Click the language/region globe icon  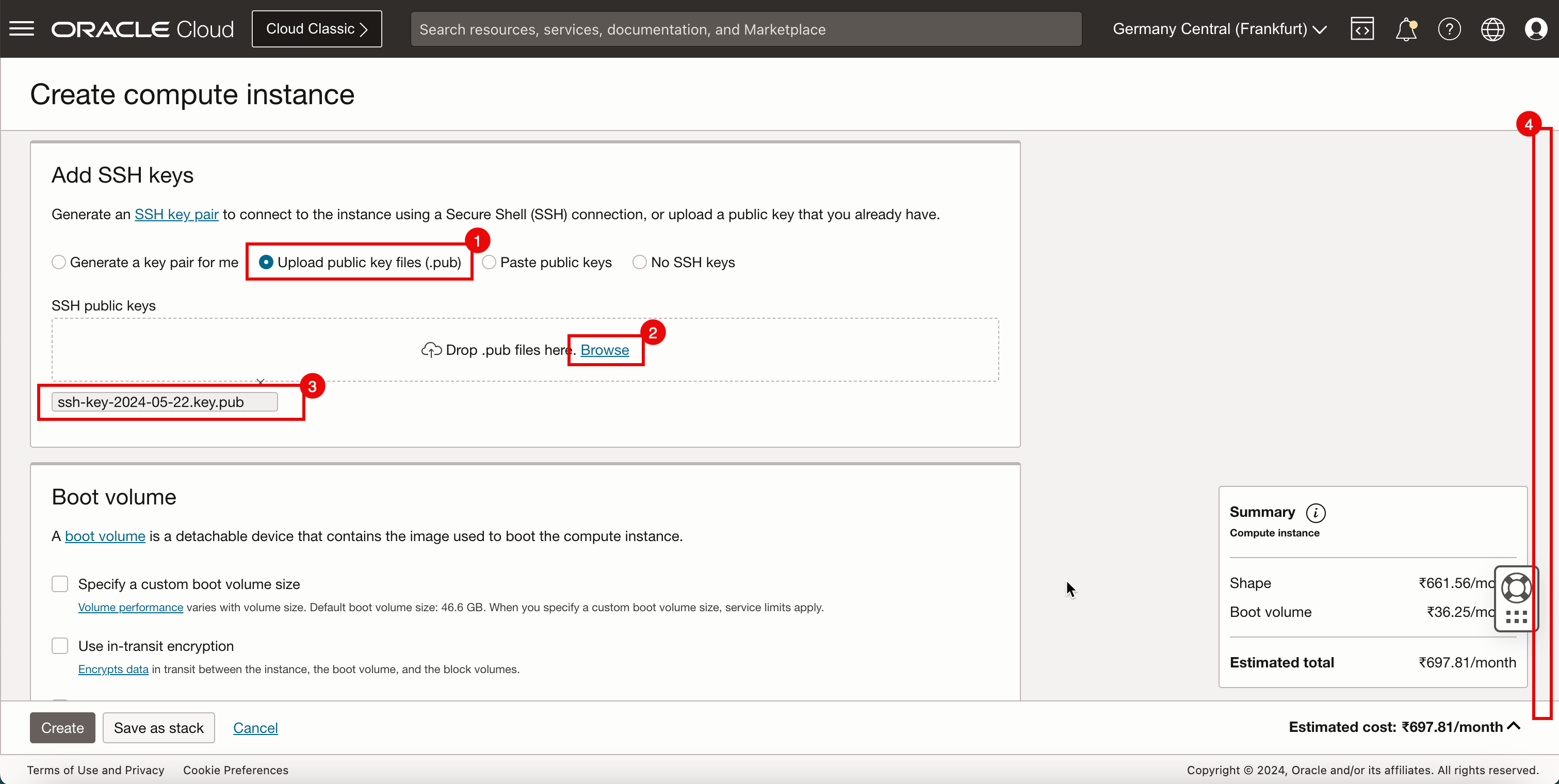pos(1493,29)
